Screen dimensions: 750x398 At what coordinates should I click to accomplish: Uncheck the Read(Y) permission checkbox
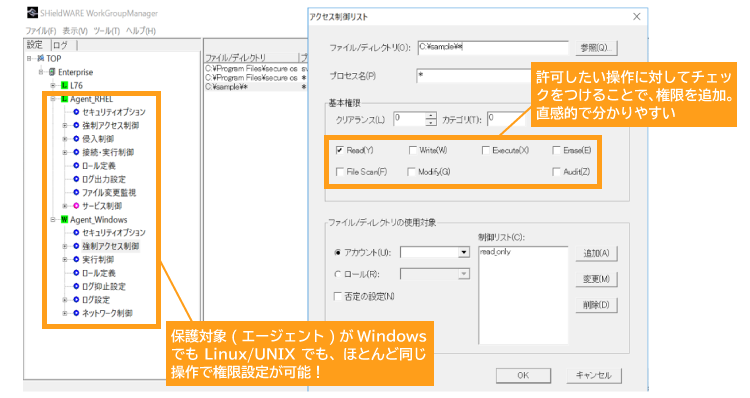pos(340,150)
